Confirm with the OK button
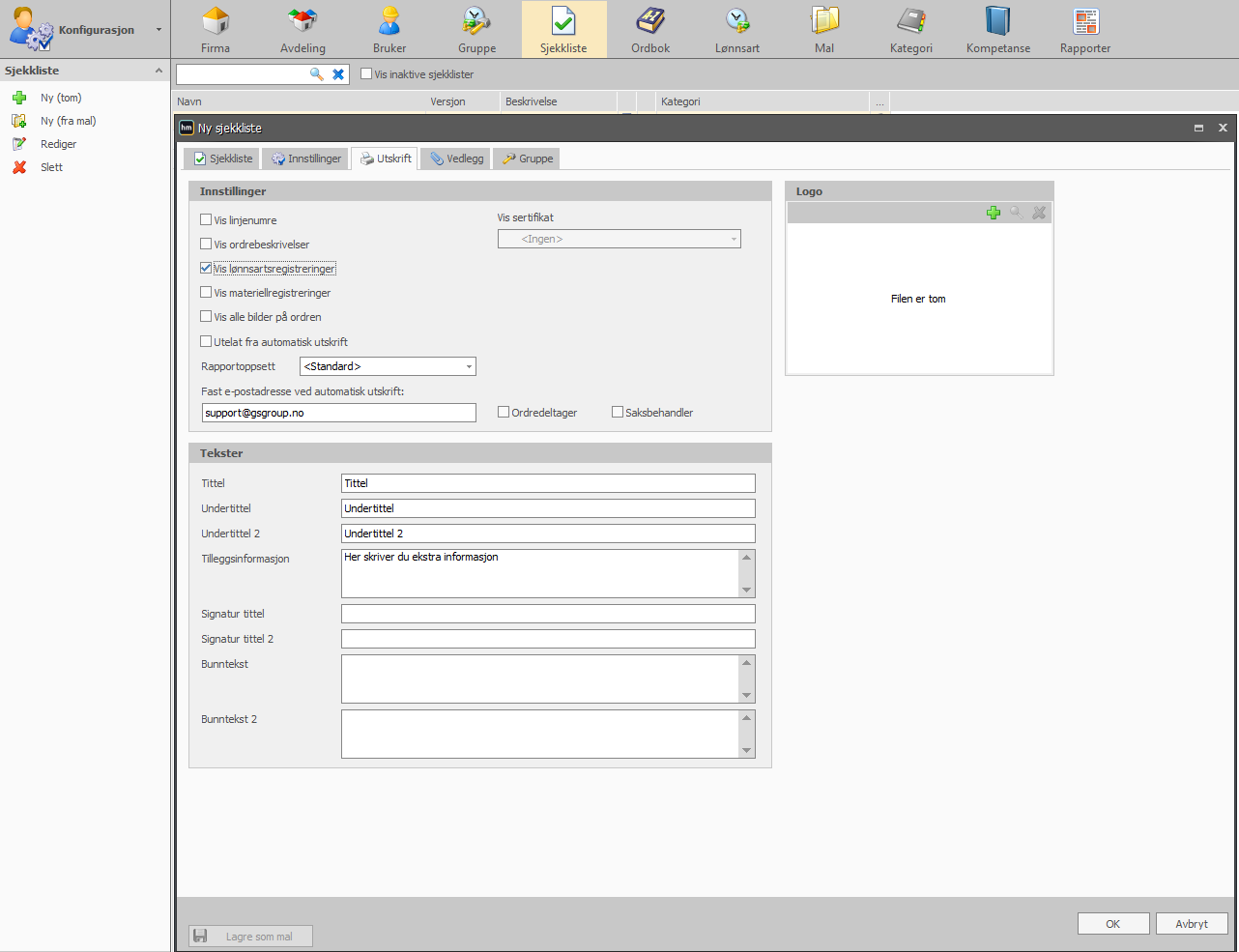The image size is (1239, 952). pyautogui.click(x=1113, y=924)
